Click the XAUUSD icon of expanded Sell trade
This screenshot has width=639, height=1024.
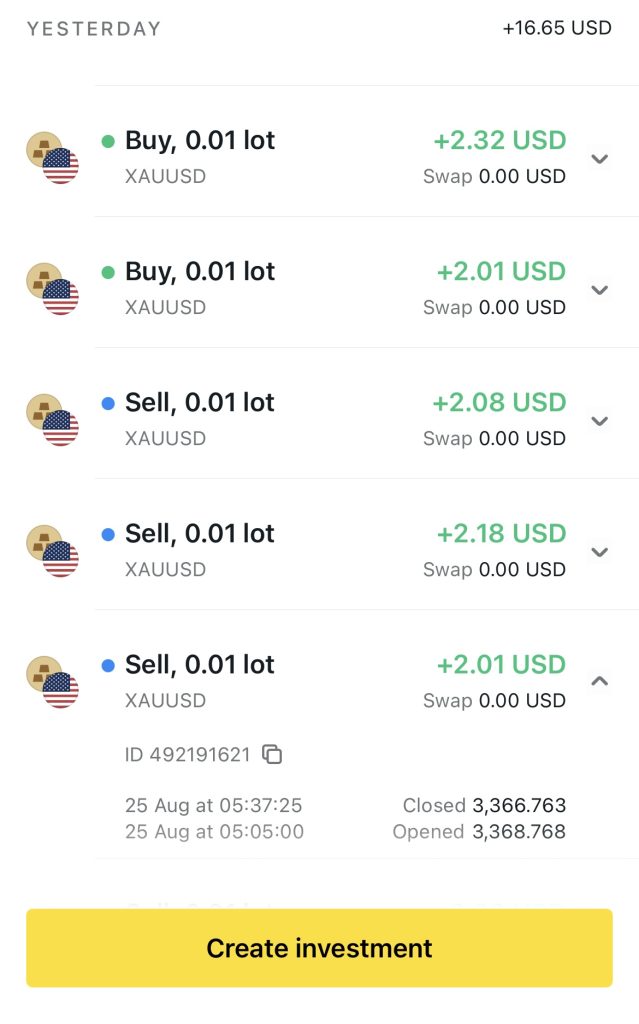(52, 682)
